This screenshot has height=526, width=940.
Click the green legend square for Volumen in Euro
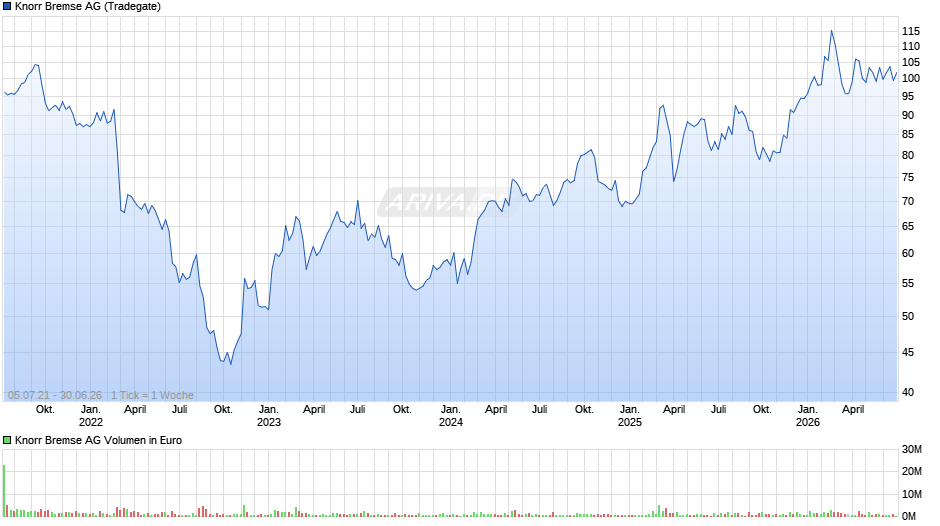click(7, 440)
